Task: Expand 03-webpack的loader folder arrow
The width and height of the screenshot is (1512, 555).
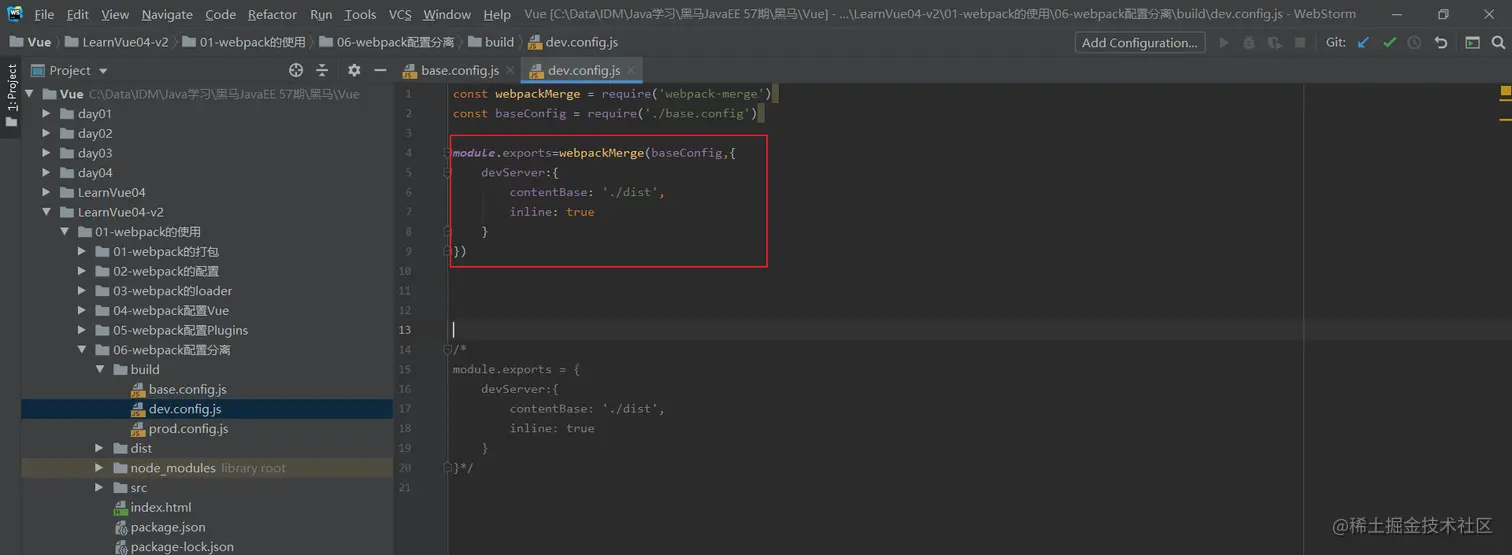Action: [82, 291]
